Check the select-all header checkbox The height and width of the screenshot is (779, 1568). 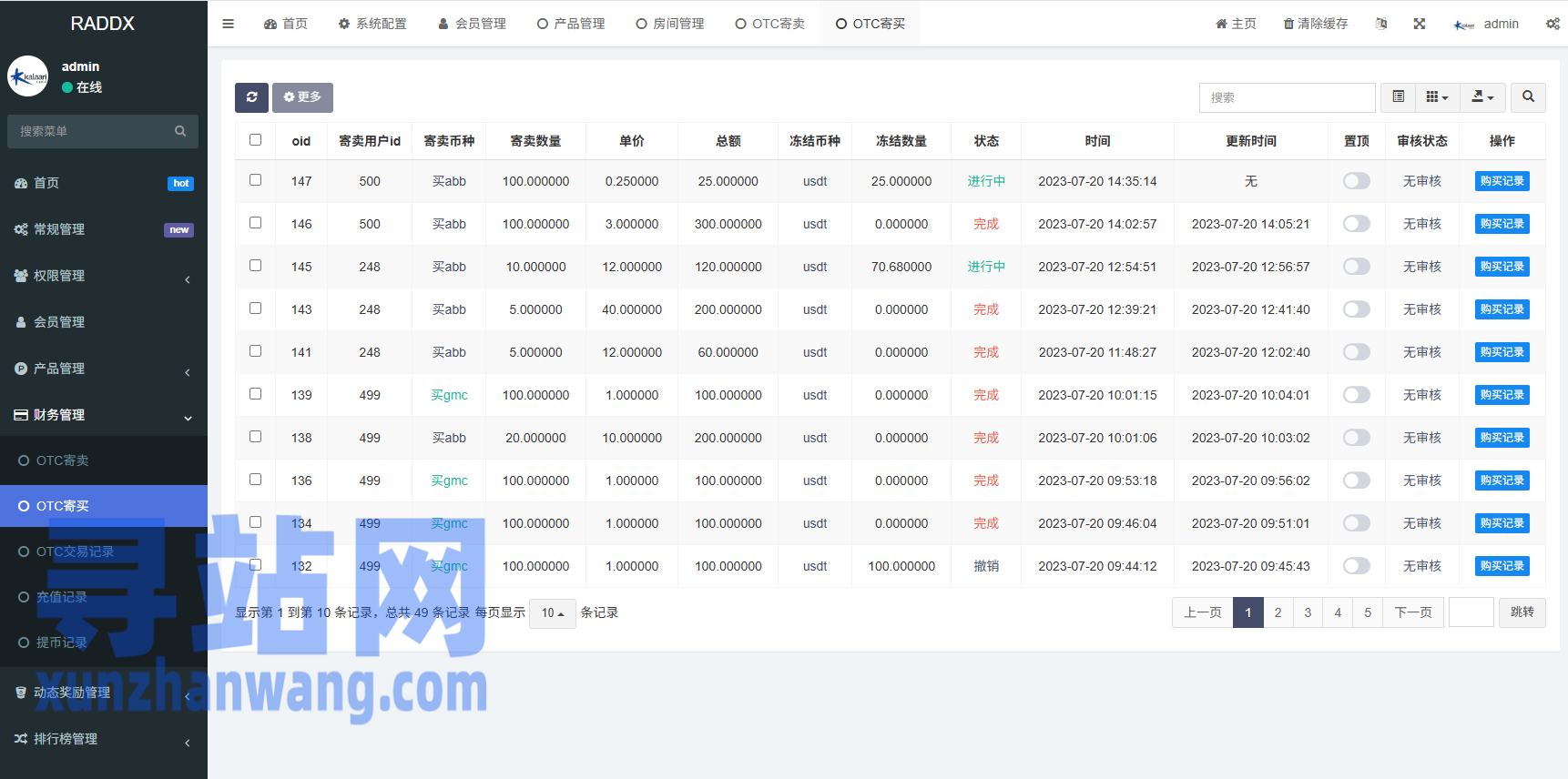tap(255, 140)
